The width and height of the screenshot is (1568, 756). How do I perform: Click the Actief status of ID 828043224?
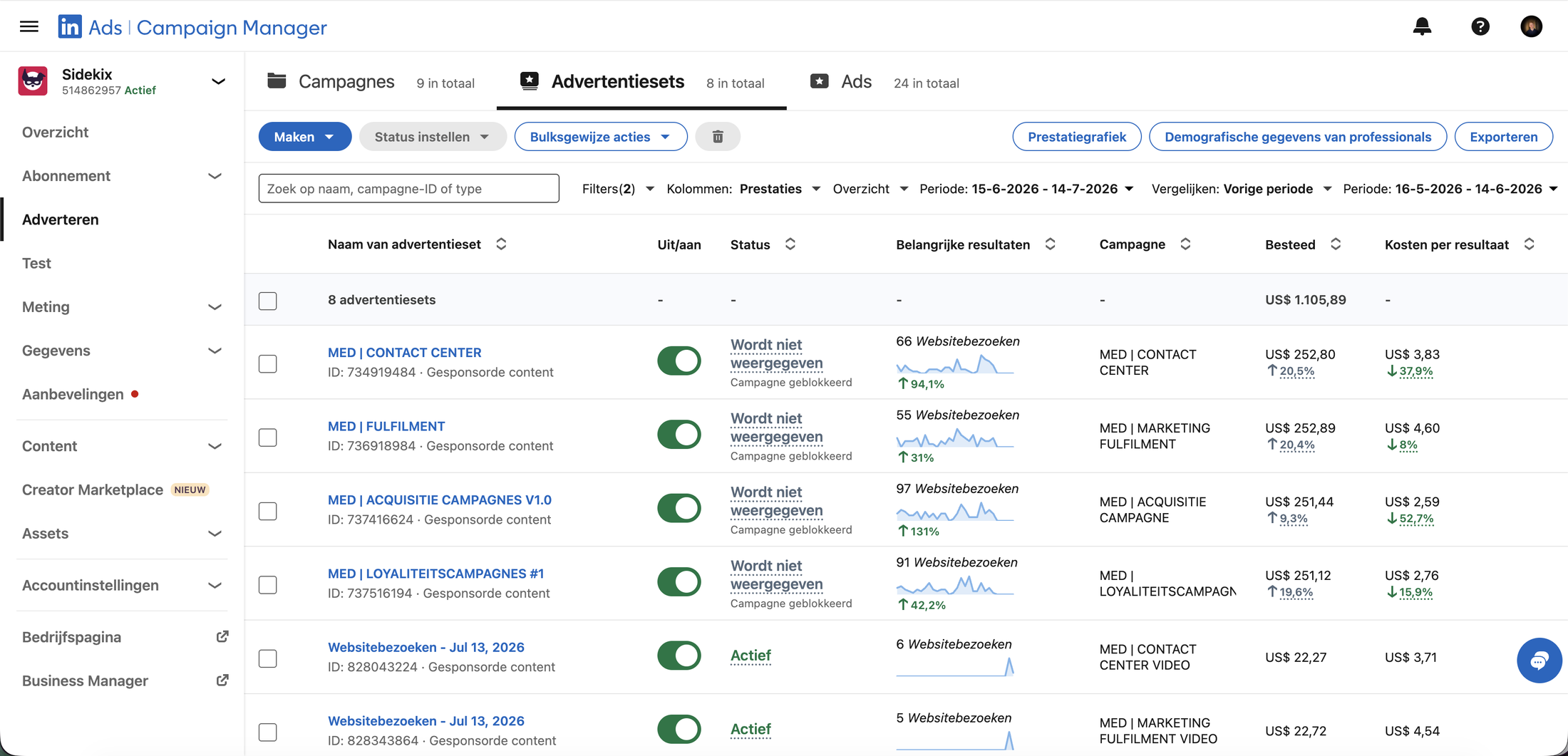pos(751,656)
